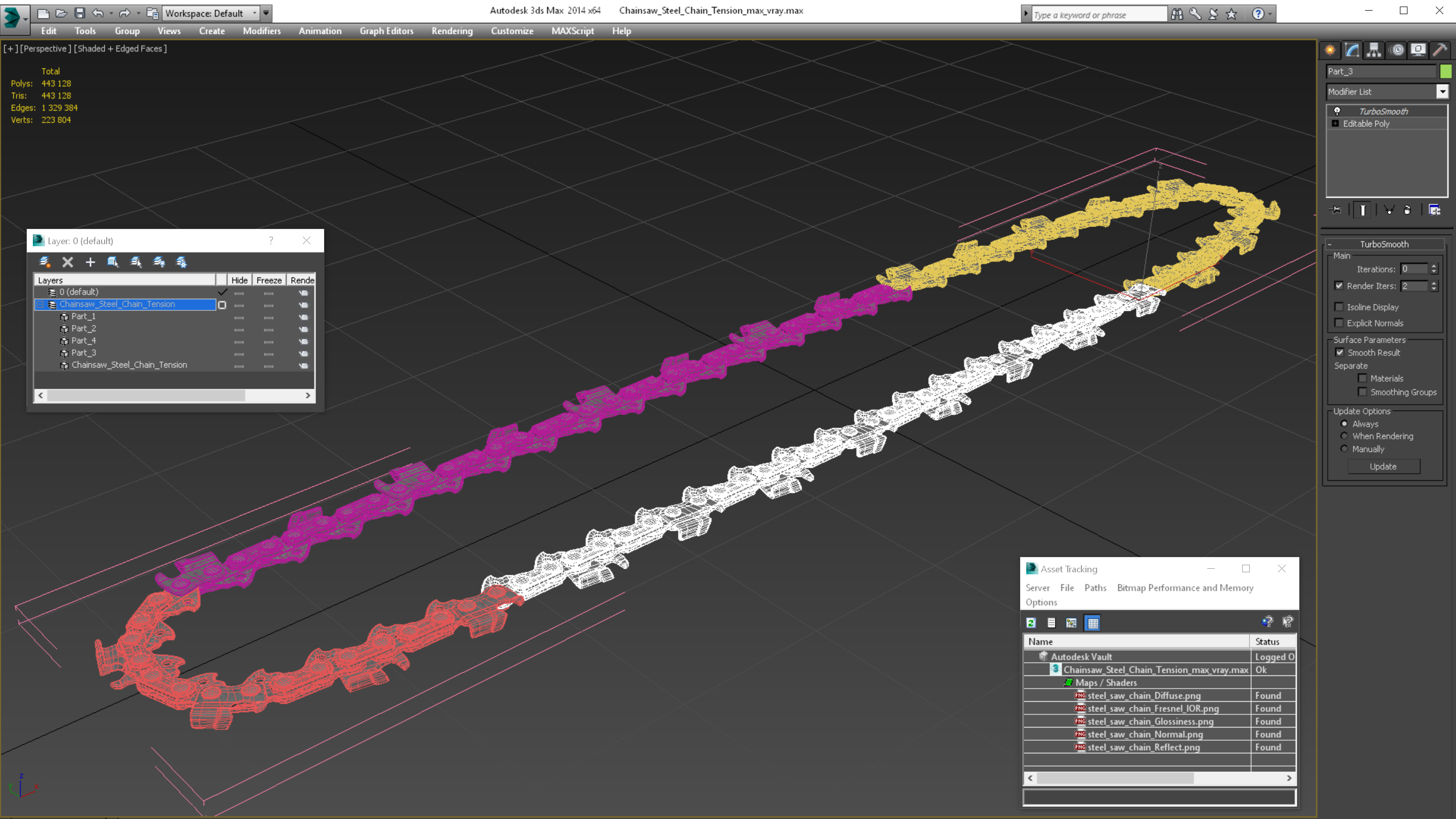The image size is (1456, 819).
Task: Select Always update option
Action: tap(1344, 423)
